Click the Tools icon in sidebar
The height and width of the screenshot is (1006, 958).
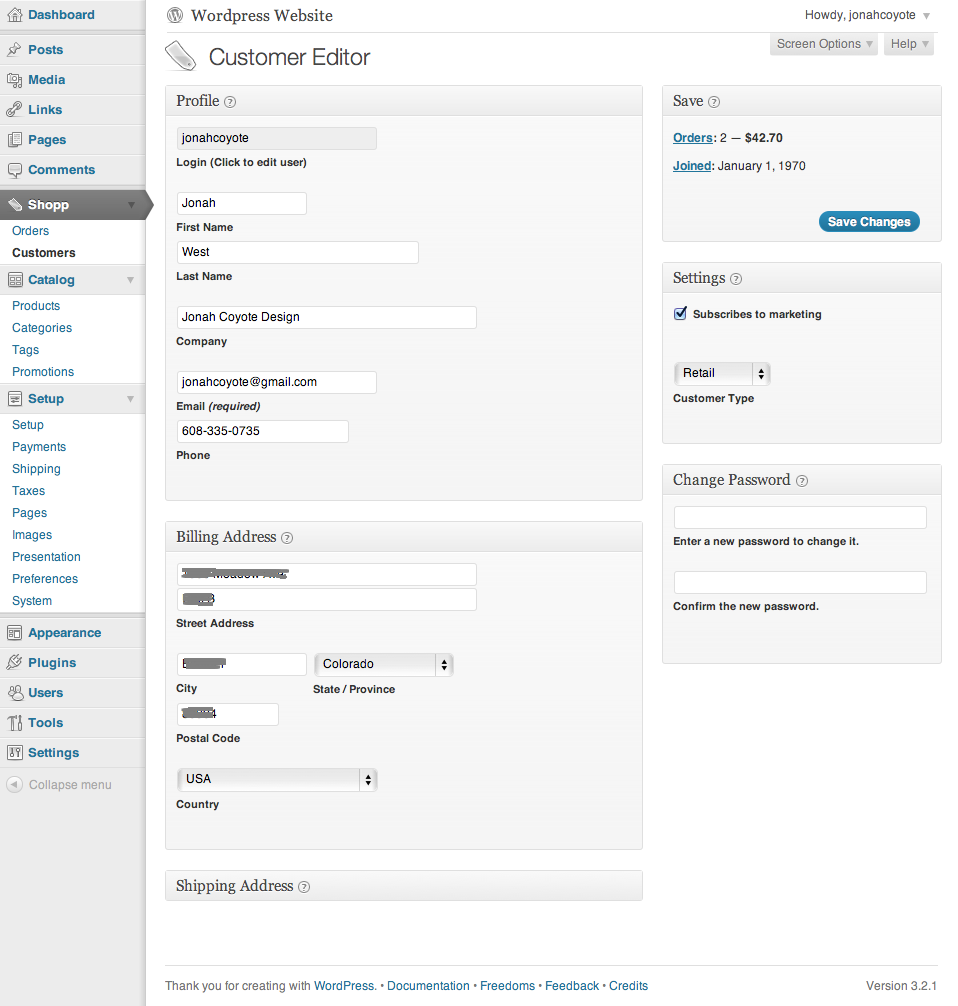(14, 722)
